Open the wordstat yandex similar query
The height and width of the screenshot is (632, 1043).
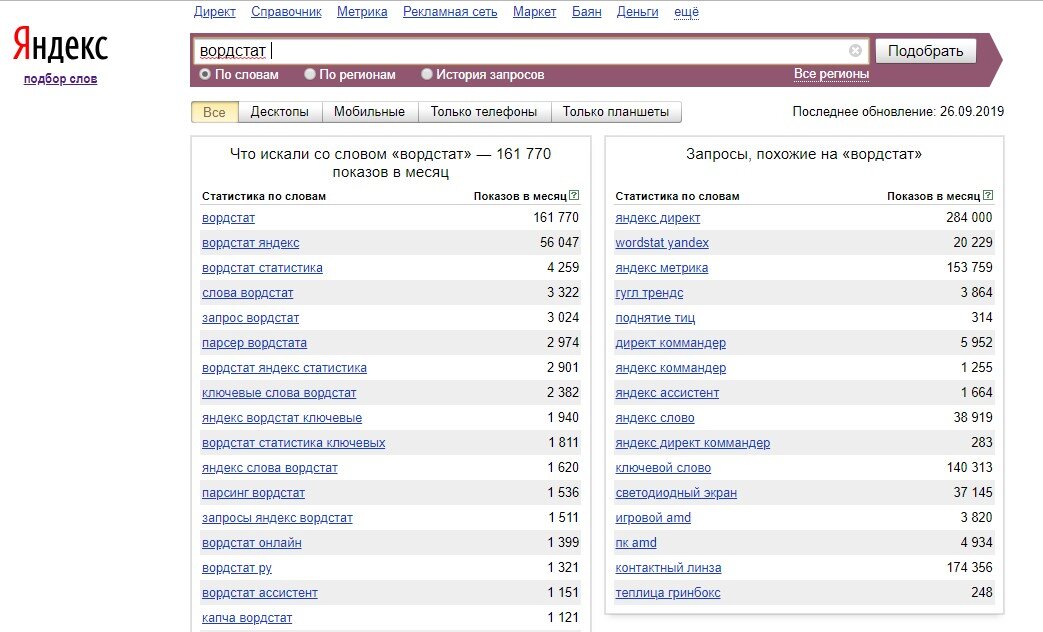point(662,243)
